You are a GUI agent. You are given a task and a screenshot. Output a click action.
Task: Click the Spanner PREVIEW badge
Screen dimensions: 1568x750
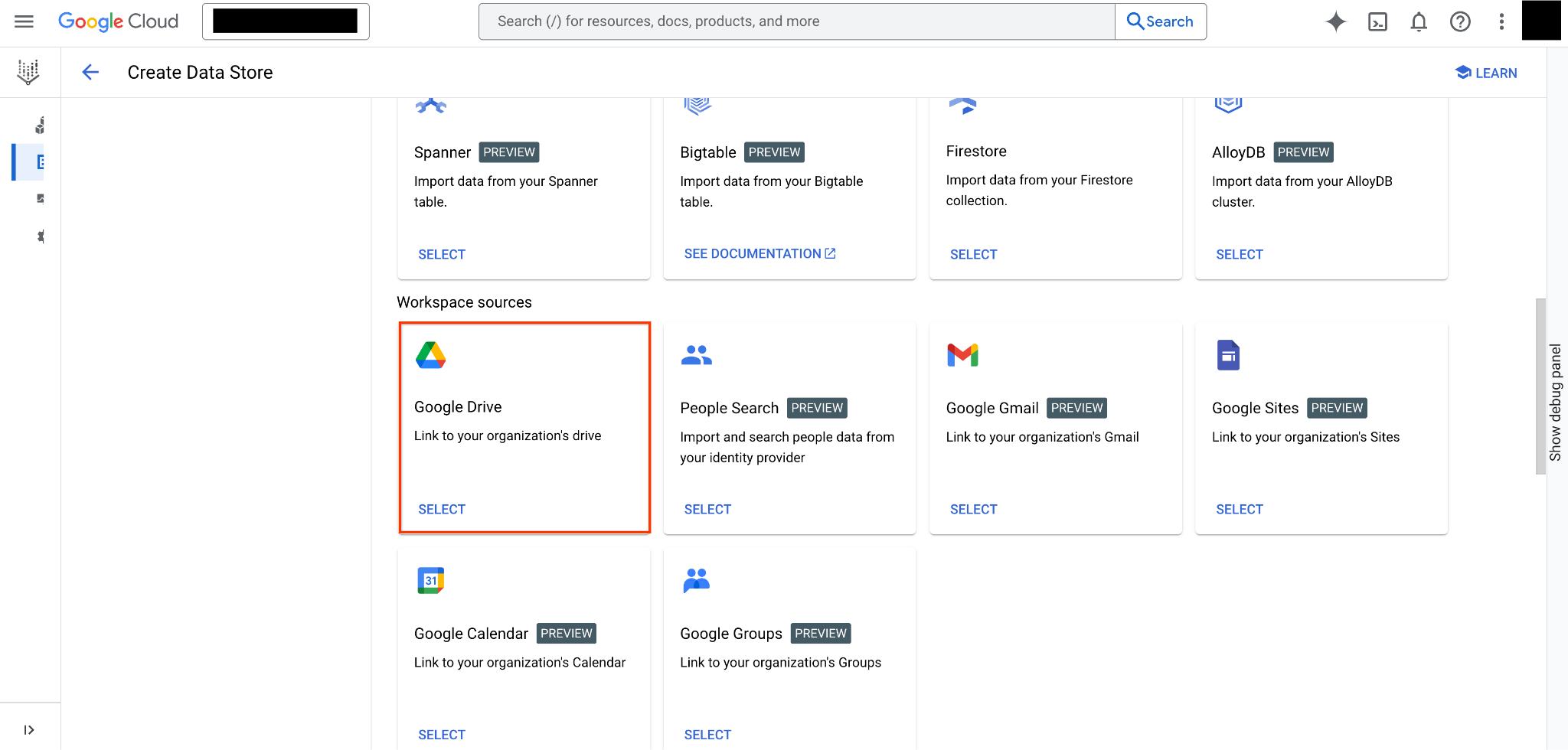pos(509,152)
